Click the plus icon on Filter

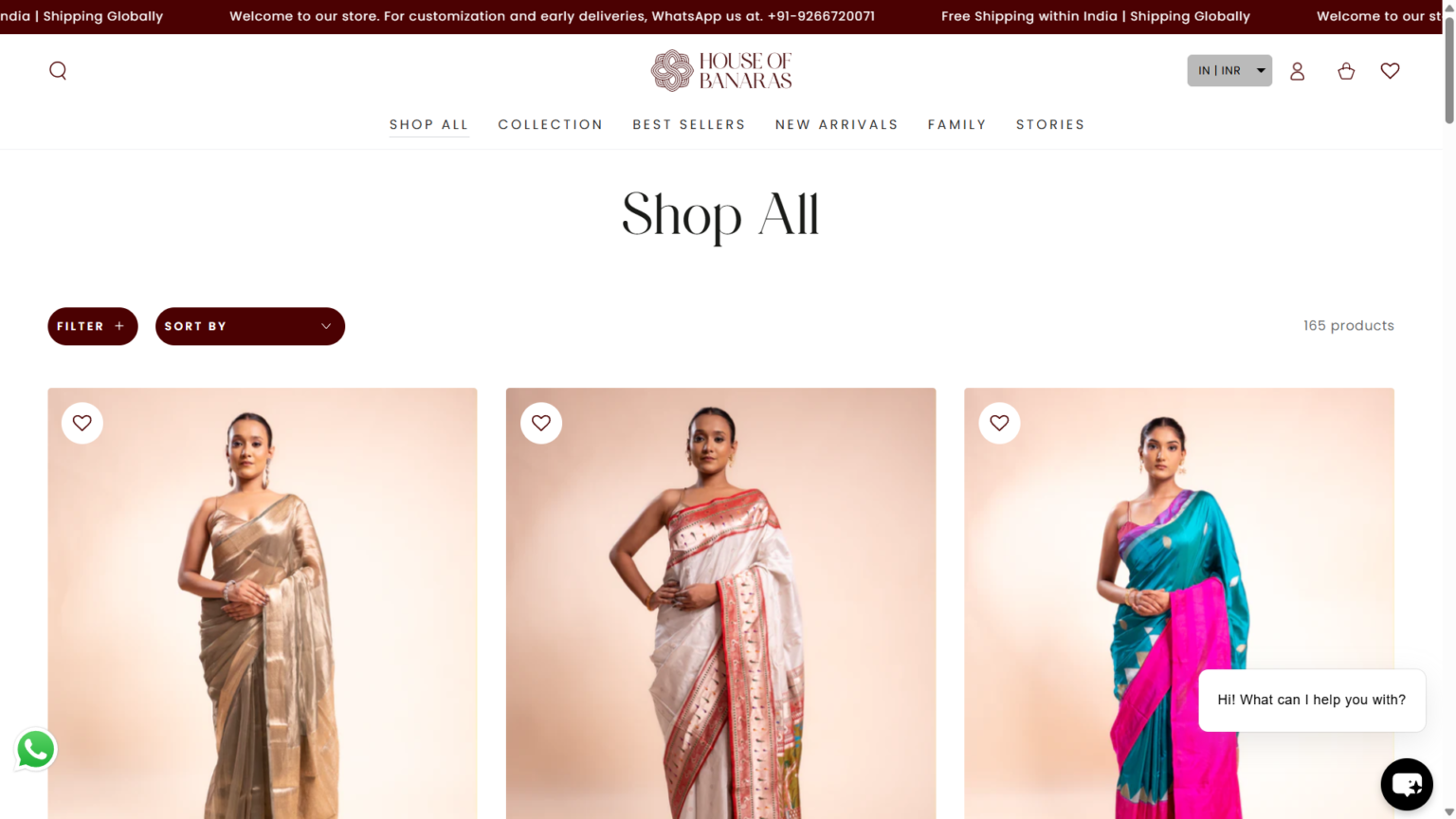point(119,326)
